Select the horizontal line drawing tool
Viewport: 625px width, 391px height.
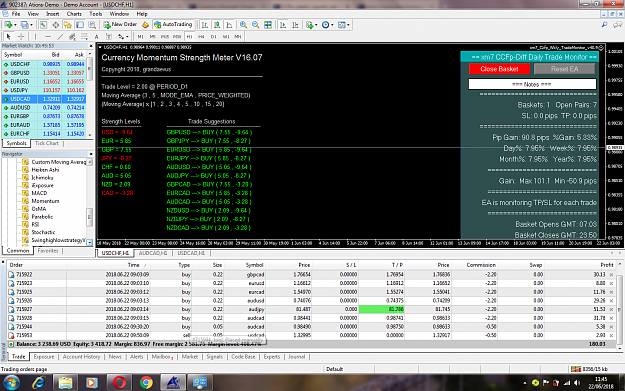48,36
